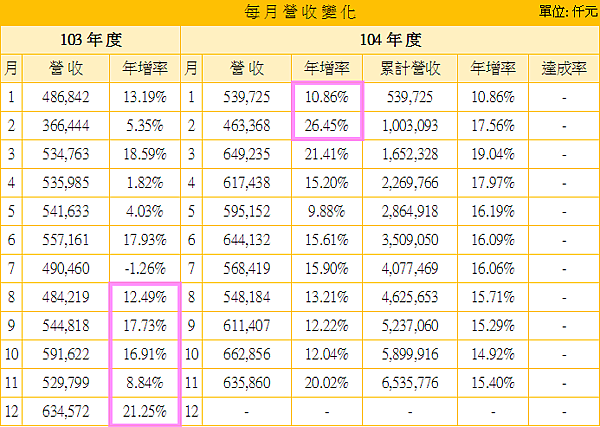Select the cell 568,419
Screen dimensions: 600x427
pos(247,269)
